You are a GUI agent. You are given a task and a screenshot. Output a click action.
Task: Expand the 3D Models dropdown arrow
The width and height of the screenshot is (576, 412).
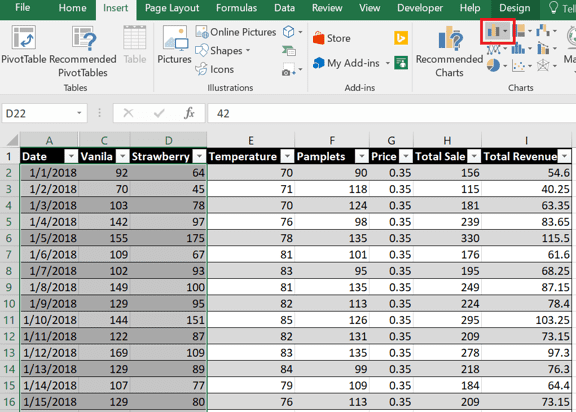point(300,32)
